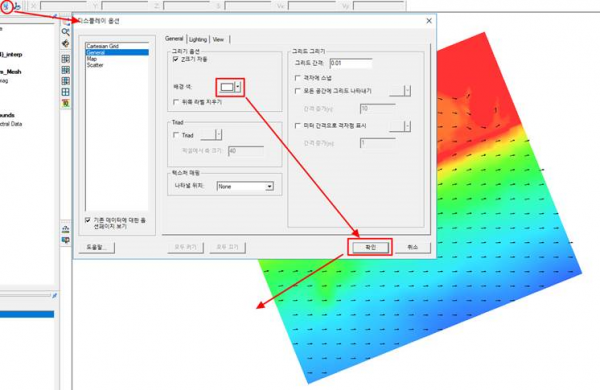Viewport: 600px width, 390px height.
Task: Click the plot wizard icon beside circled icon
Action: click(x=18, y=6)
